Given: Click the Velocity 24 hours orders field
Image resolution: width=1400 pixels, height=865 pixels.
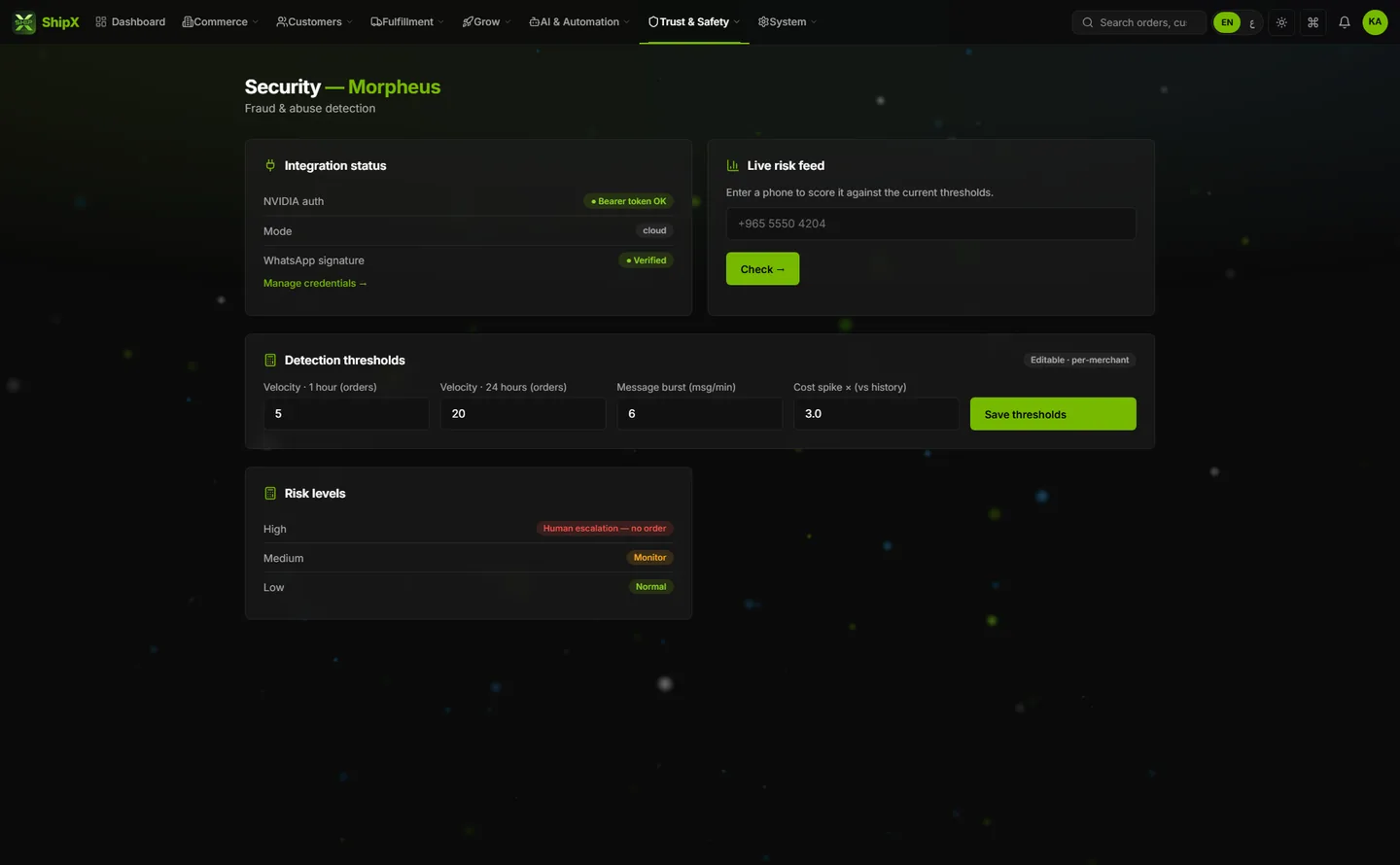Looking at the screenshot, I should pyautogui.click(x=523, y=414).
